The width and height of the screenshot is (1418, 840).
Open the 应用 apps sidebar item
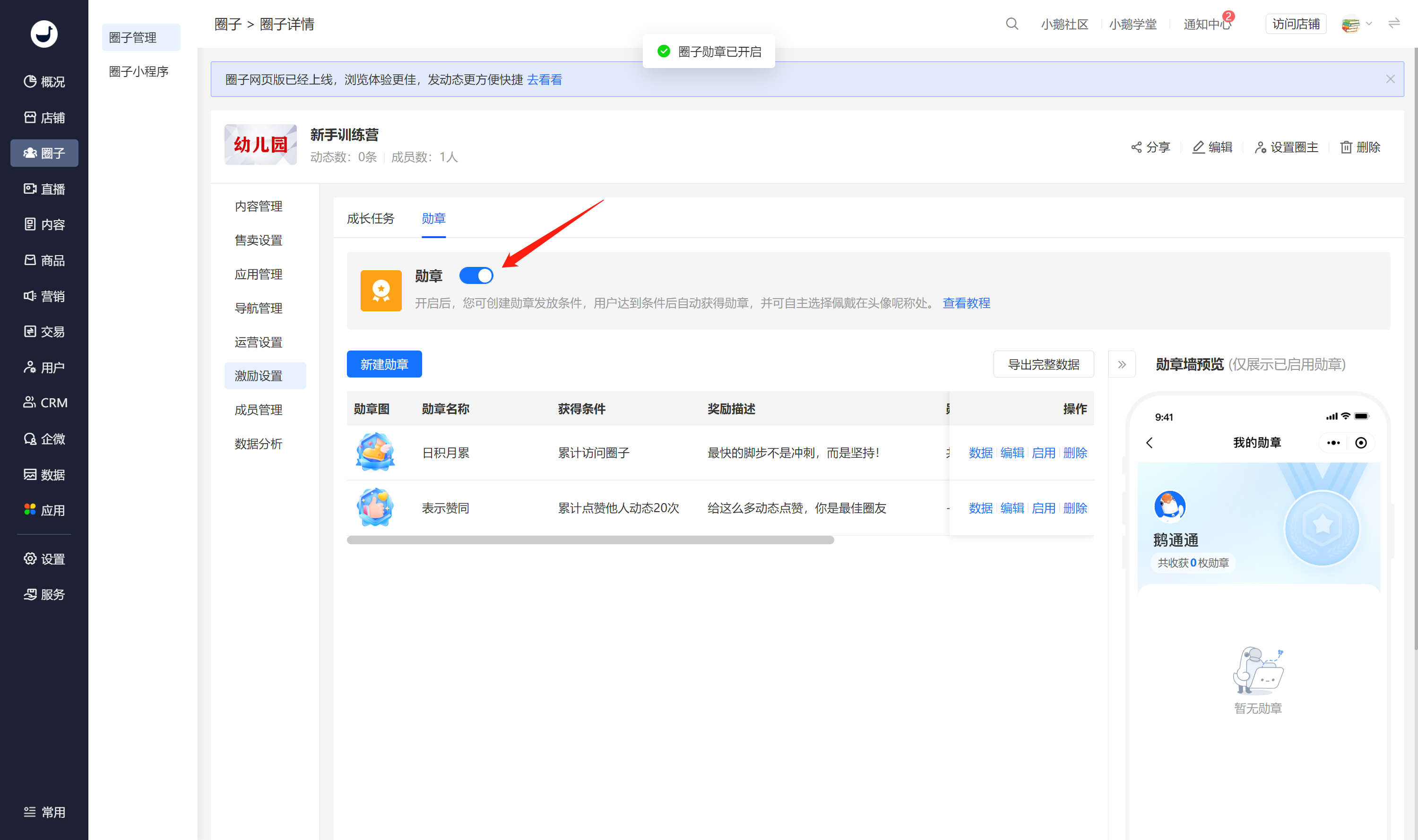(x=44, y=510)
